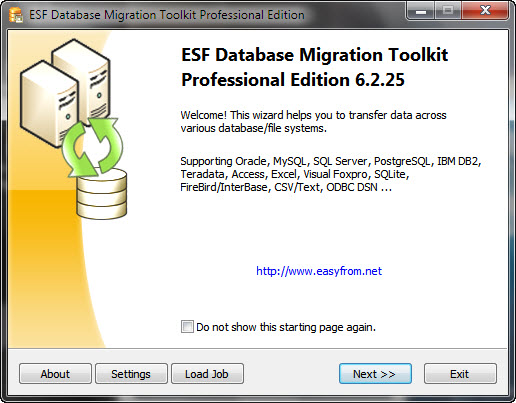Click the Welcome wizard description text
This screenshot has width=516, height=403.
click(x=313, y=121)
